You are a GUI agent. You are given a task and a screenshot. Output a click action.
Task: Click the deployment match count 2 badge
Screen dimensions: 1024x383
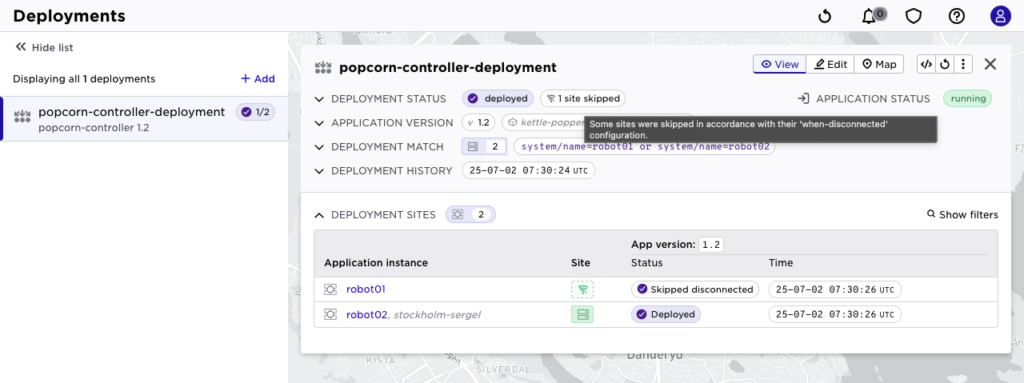[485, 147]
